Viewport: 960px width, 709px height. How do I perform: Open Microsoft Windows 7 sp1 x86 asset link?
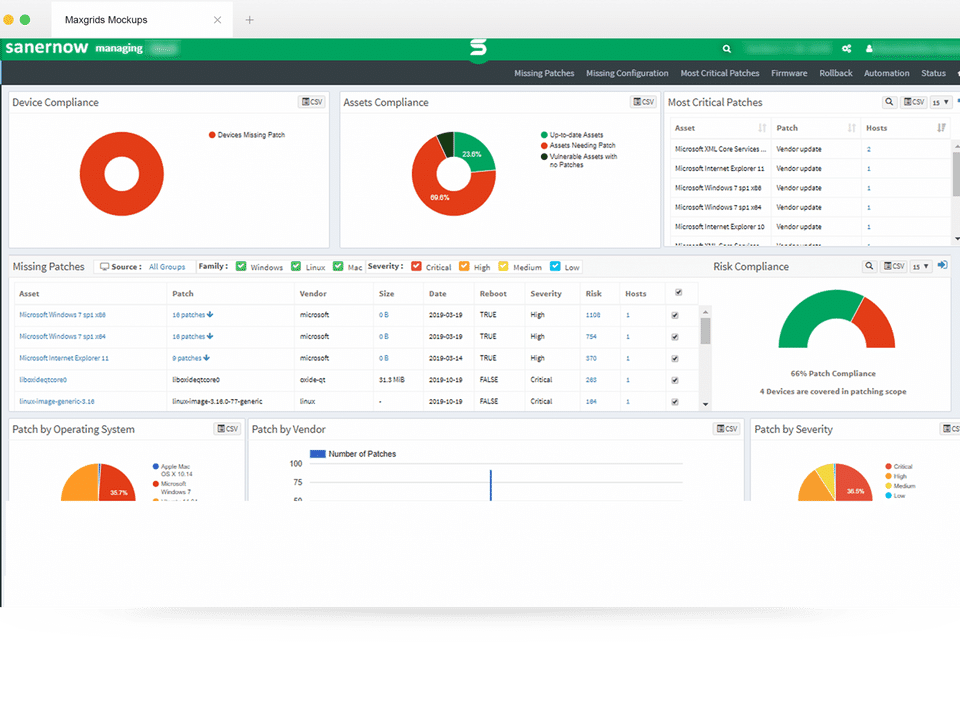pos(62,315)
